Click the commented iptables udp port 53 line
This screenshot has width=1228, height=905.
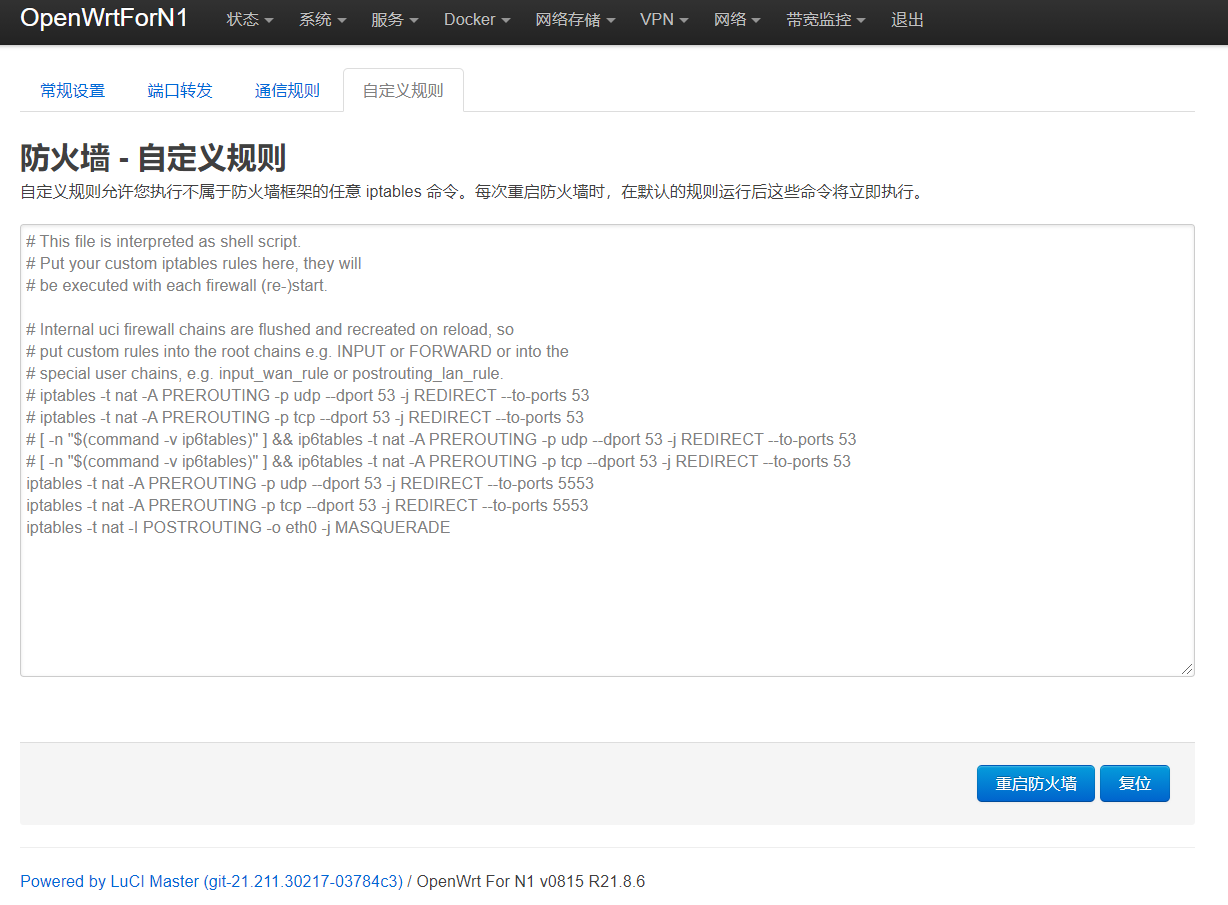pyautogui.click(x=308, y=395)
